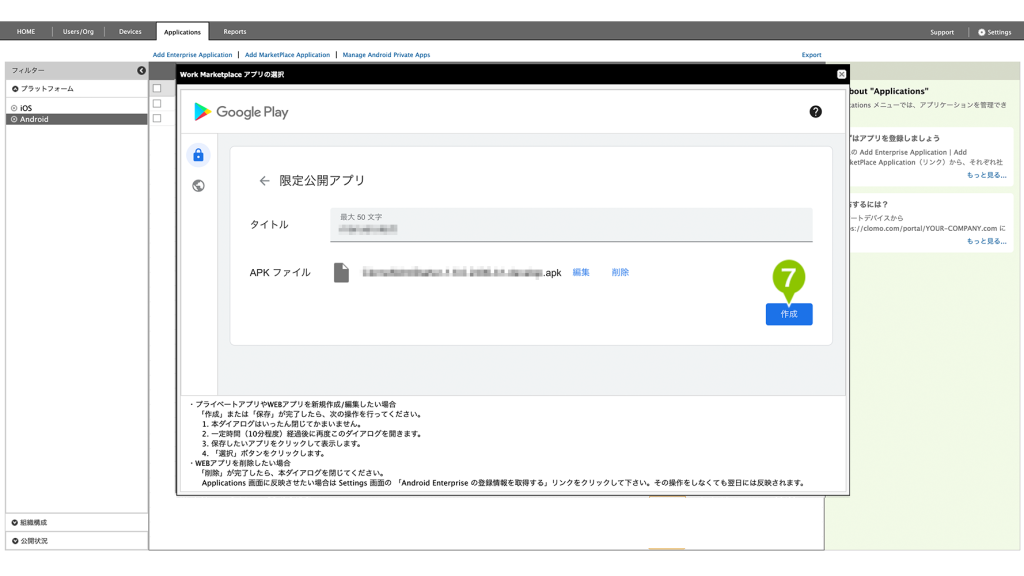Go back with the 限定公開アプリ arrow
Screen dimensions: 1024x576
coord(264,181)
